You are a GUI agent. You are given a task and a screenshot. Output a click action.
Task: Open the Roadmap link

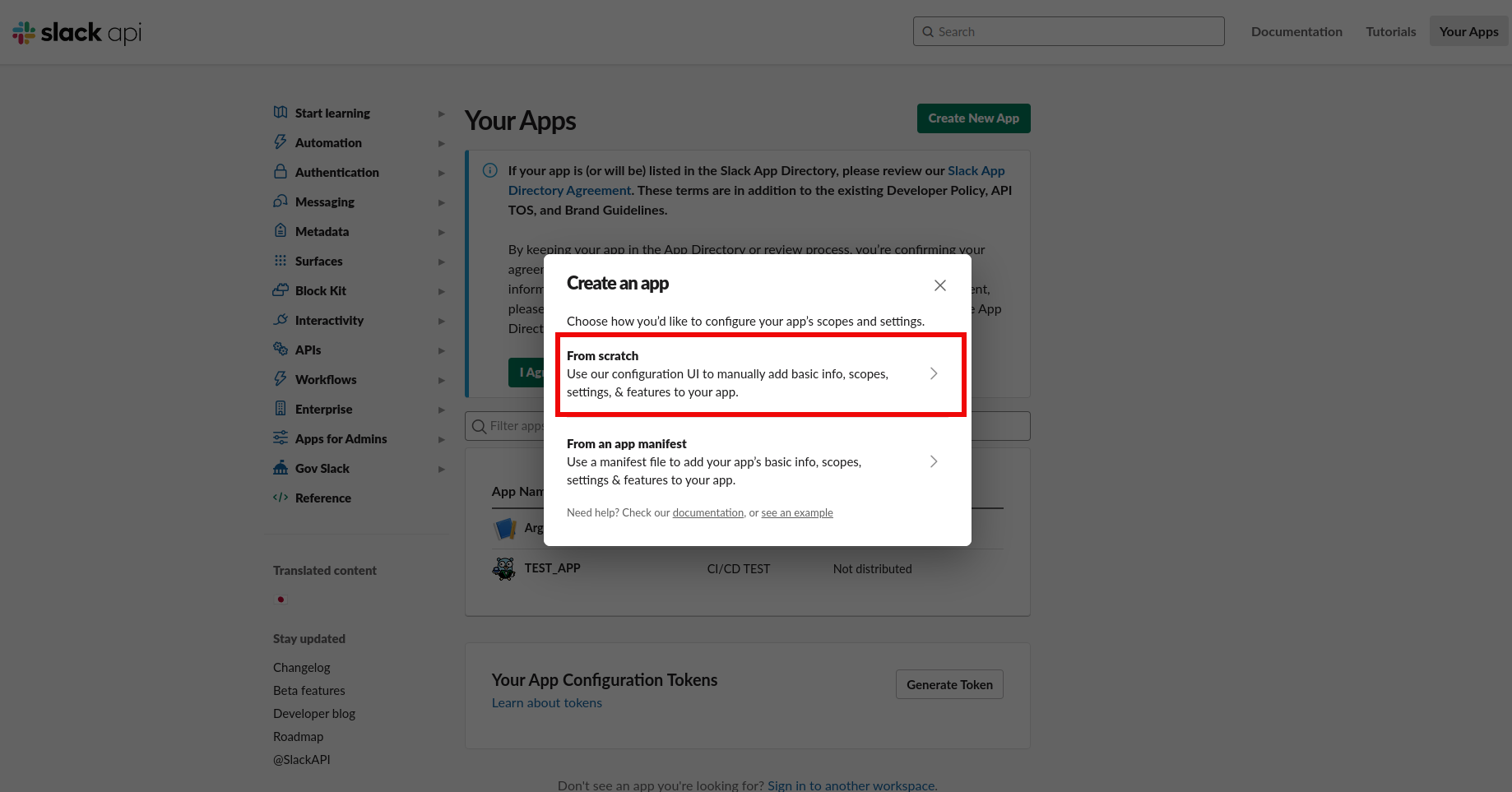[x=299, y=736]
